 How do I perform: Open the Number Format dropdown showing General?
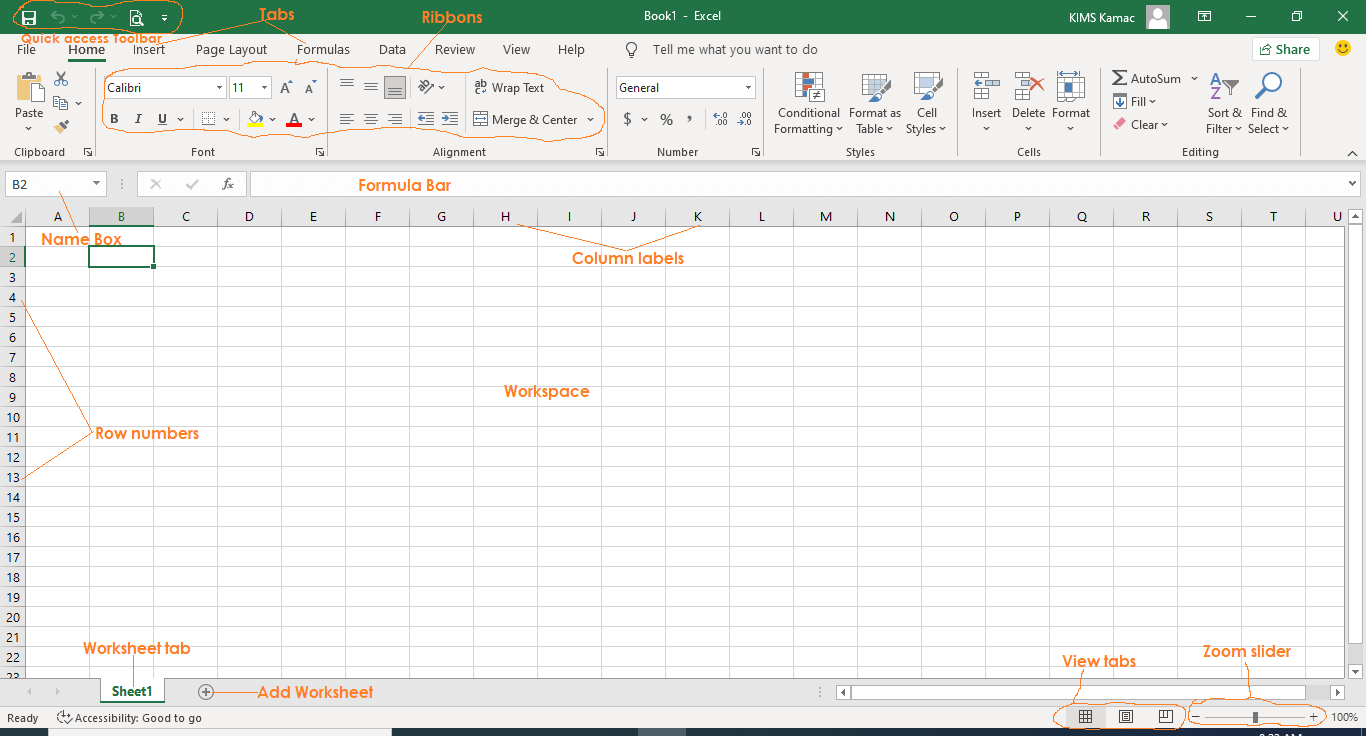click(684, 88)
